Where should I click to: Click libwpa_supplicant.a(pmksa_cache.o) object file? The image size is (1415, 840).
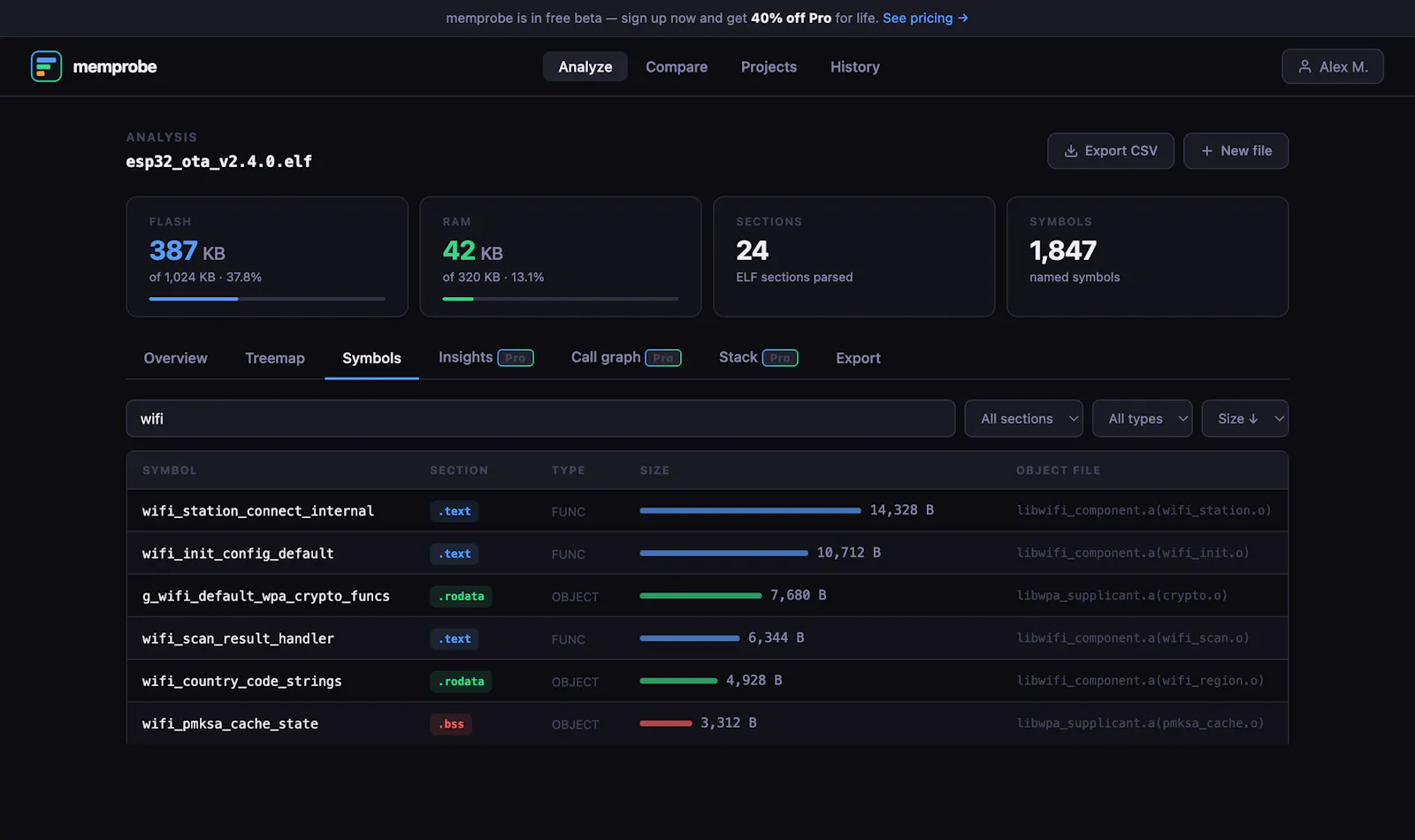1140,722
